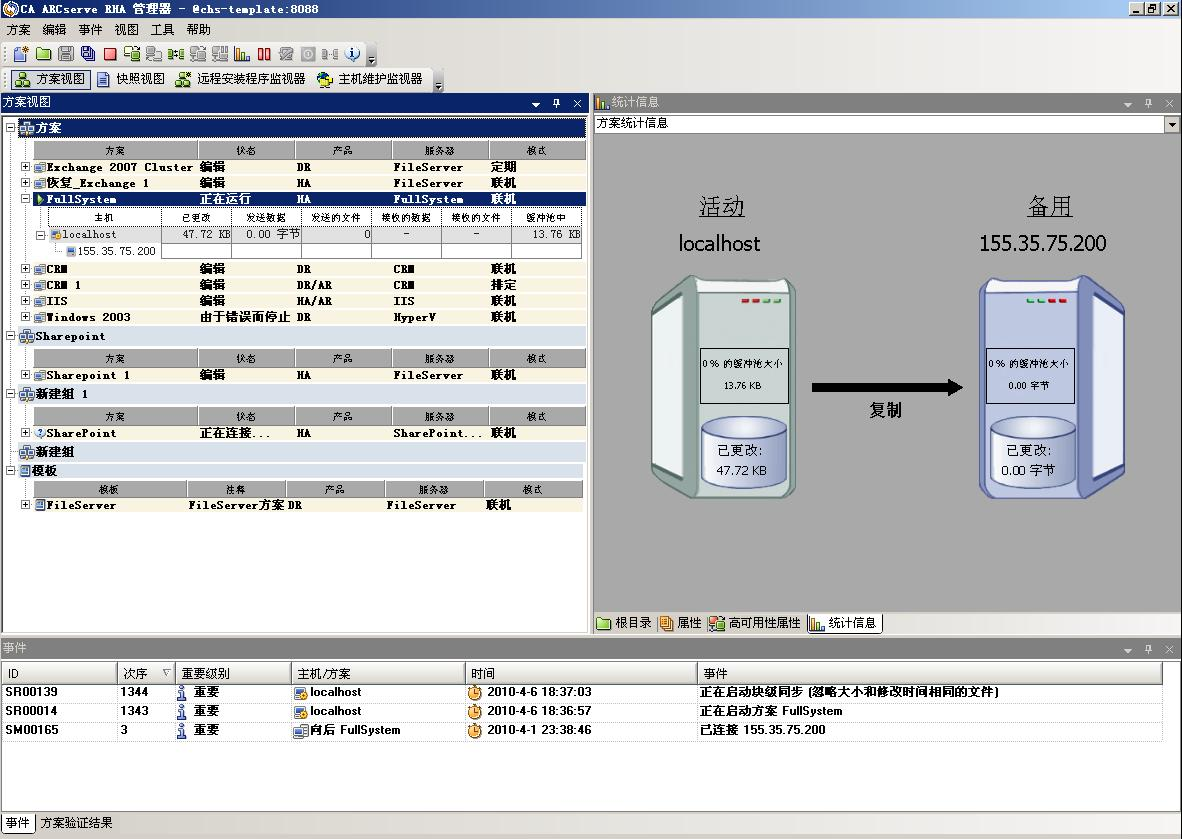Screen dimensions: 1182x839
Task: Click the New scenario toolbar icon
Action: (x=20, y=54)
